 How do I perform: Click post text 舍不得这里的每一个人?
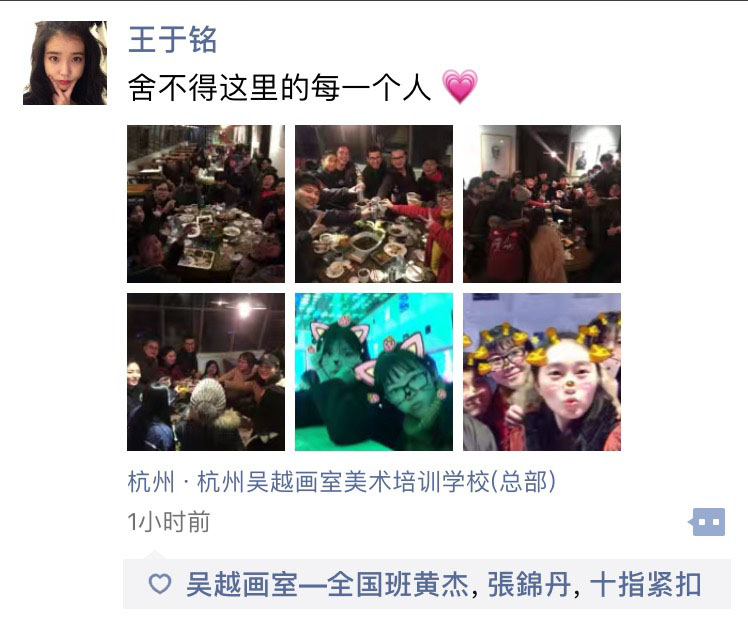point(280,88)
